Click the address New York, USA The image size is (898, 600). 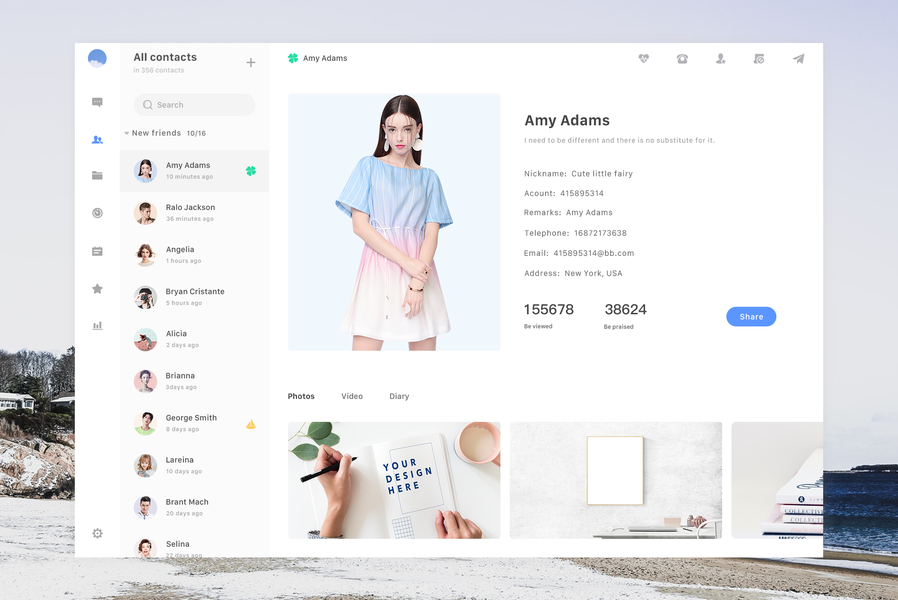[x=593, y=274]
